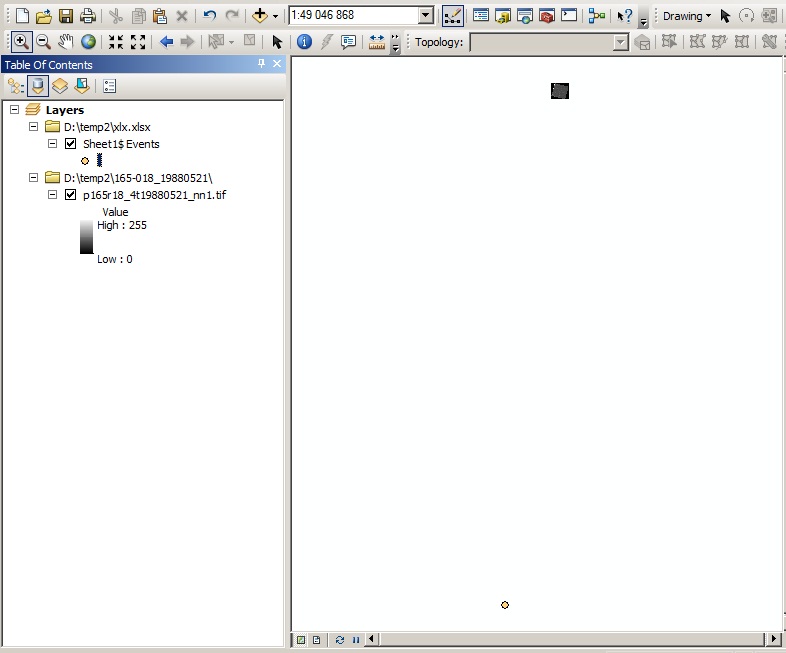786x653 pixels.
Task: Open the Add Data dropdown arrow
Action: click(275, 16)
